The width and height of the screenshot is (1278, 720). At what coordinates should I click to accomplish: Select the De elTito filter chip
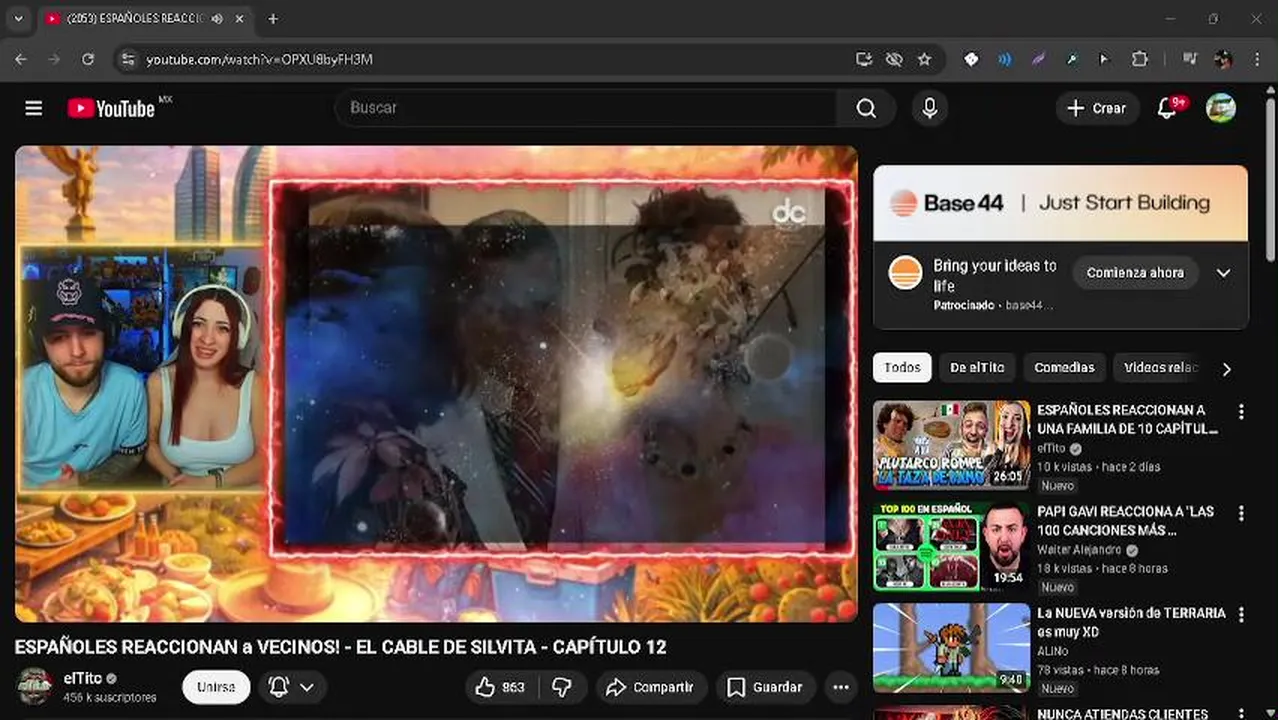point(977,368)
